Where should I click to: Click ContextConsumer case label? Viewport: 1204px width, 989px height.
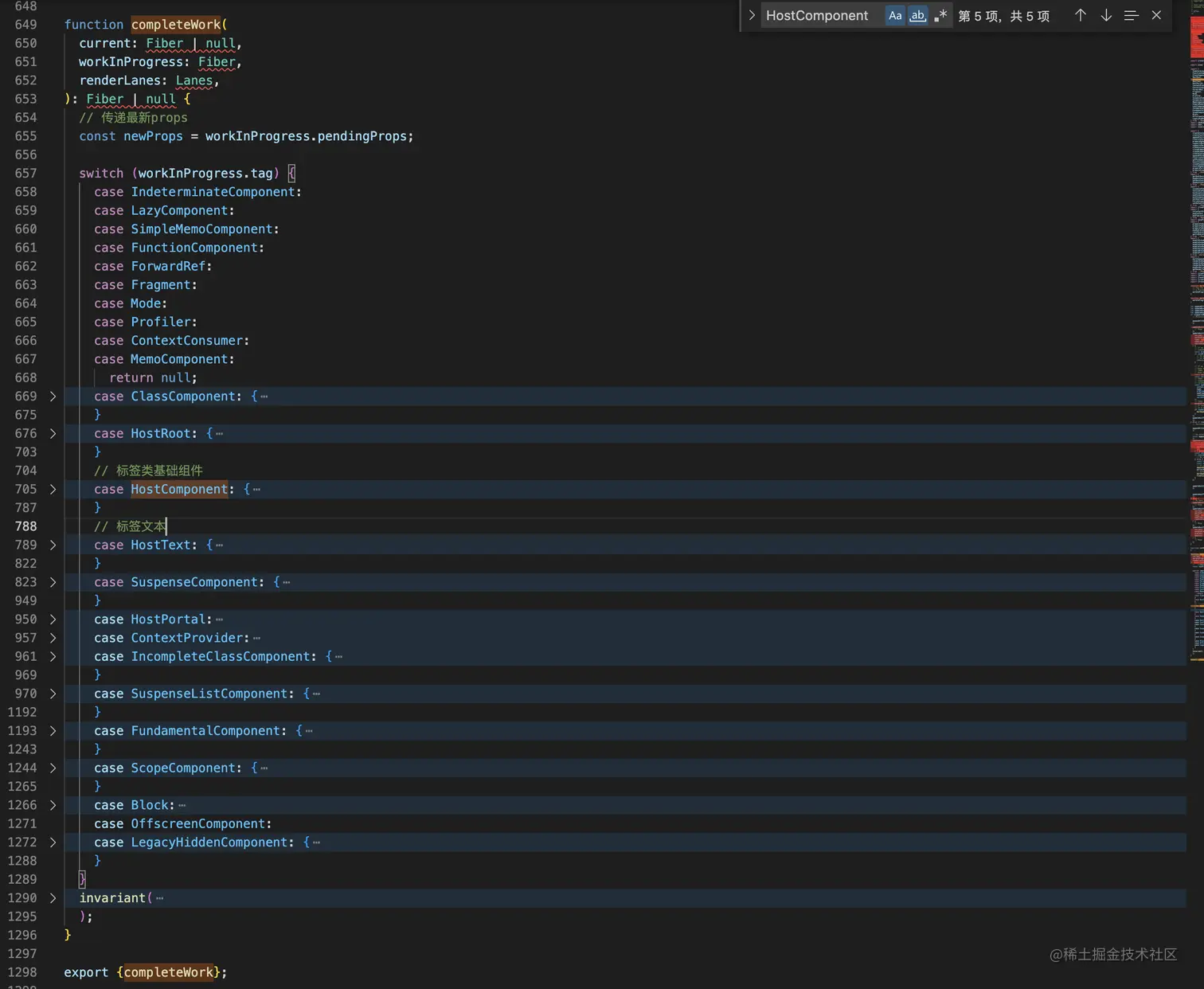[187, 341]
